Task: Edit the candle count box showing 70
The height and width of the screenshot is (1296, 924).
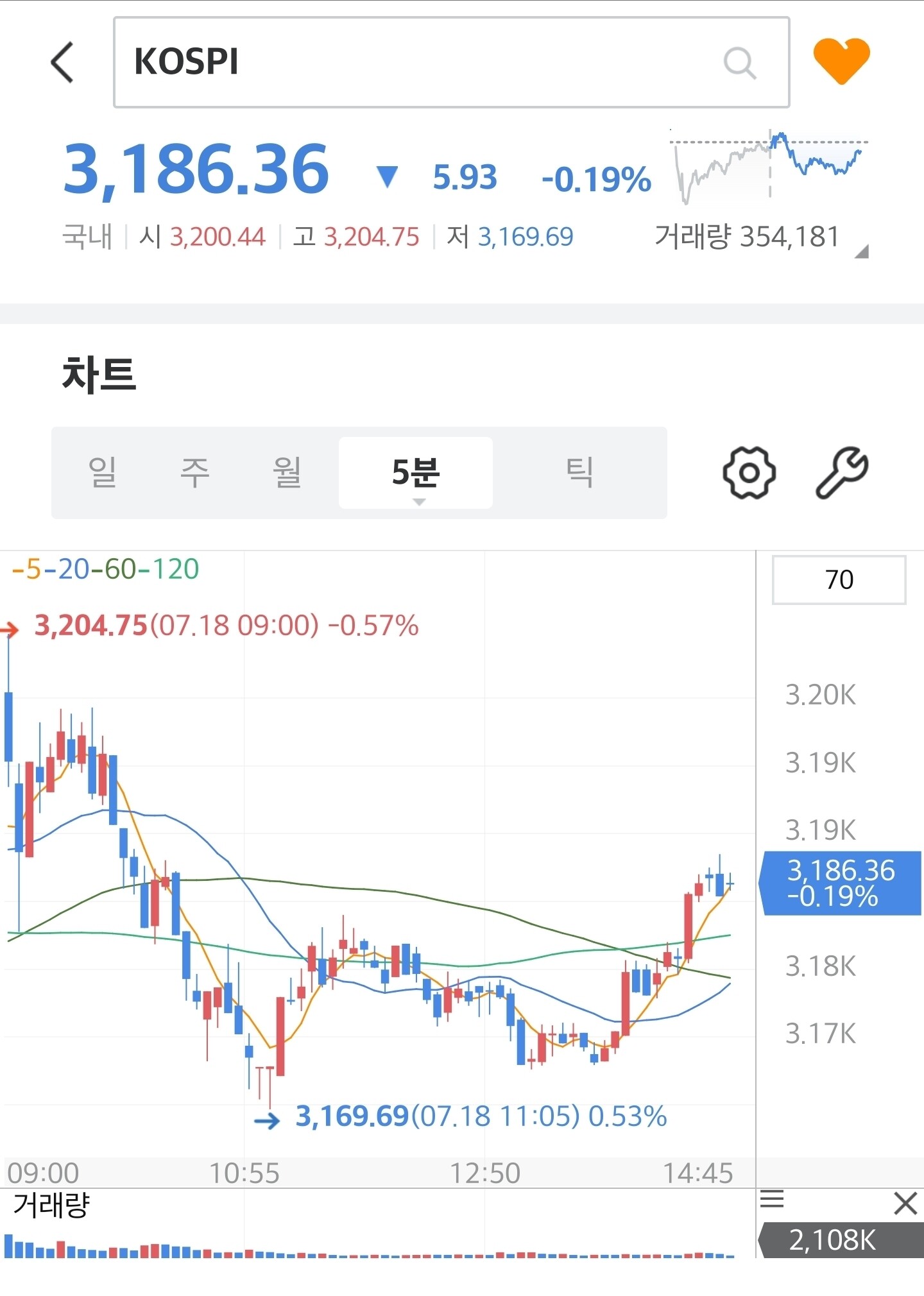Action: coord(839,580)
